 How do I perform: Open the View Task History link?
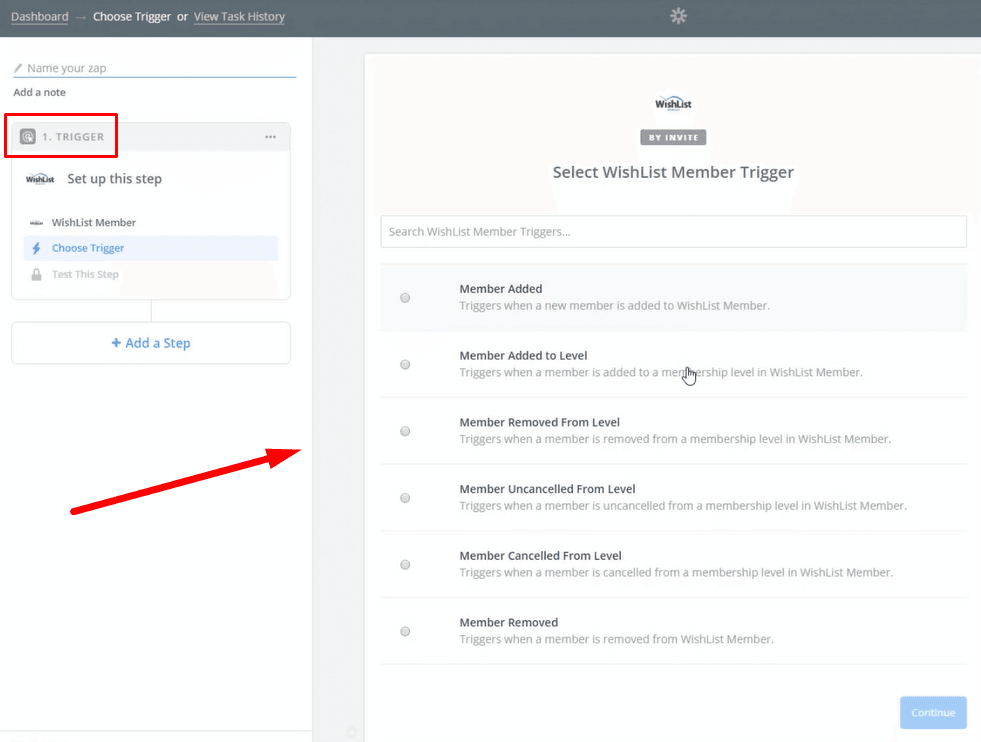[x=239, y=17]
